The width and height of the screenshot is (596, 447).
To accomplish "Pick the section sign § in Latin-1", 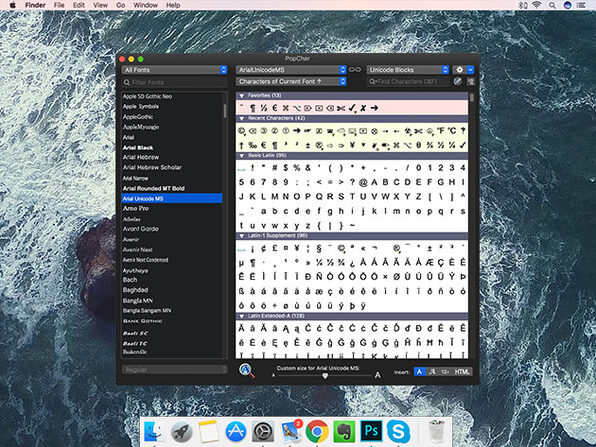I will pos(319,249).
